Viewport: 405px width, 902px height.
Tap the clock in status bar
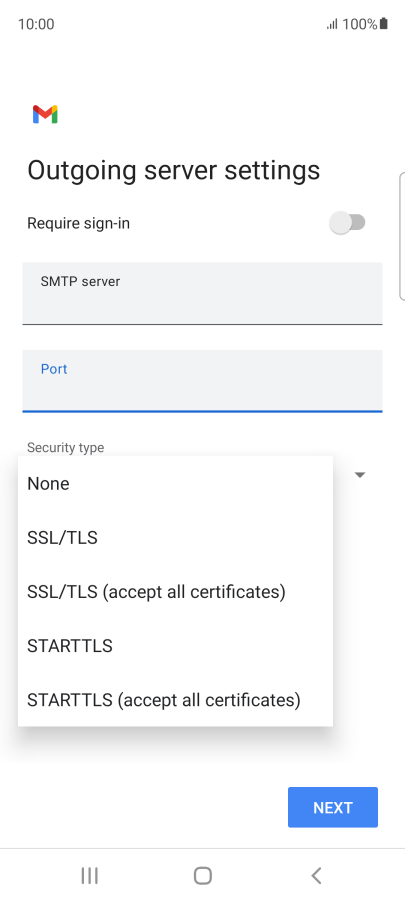point(36,24)
